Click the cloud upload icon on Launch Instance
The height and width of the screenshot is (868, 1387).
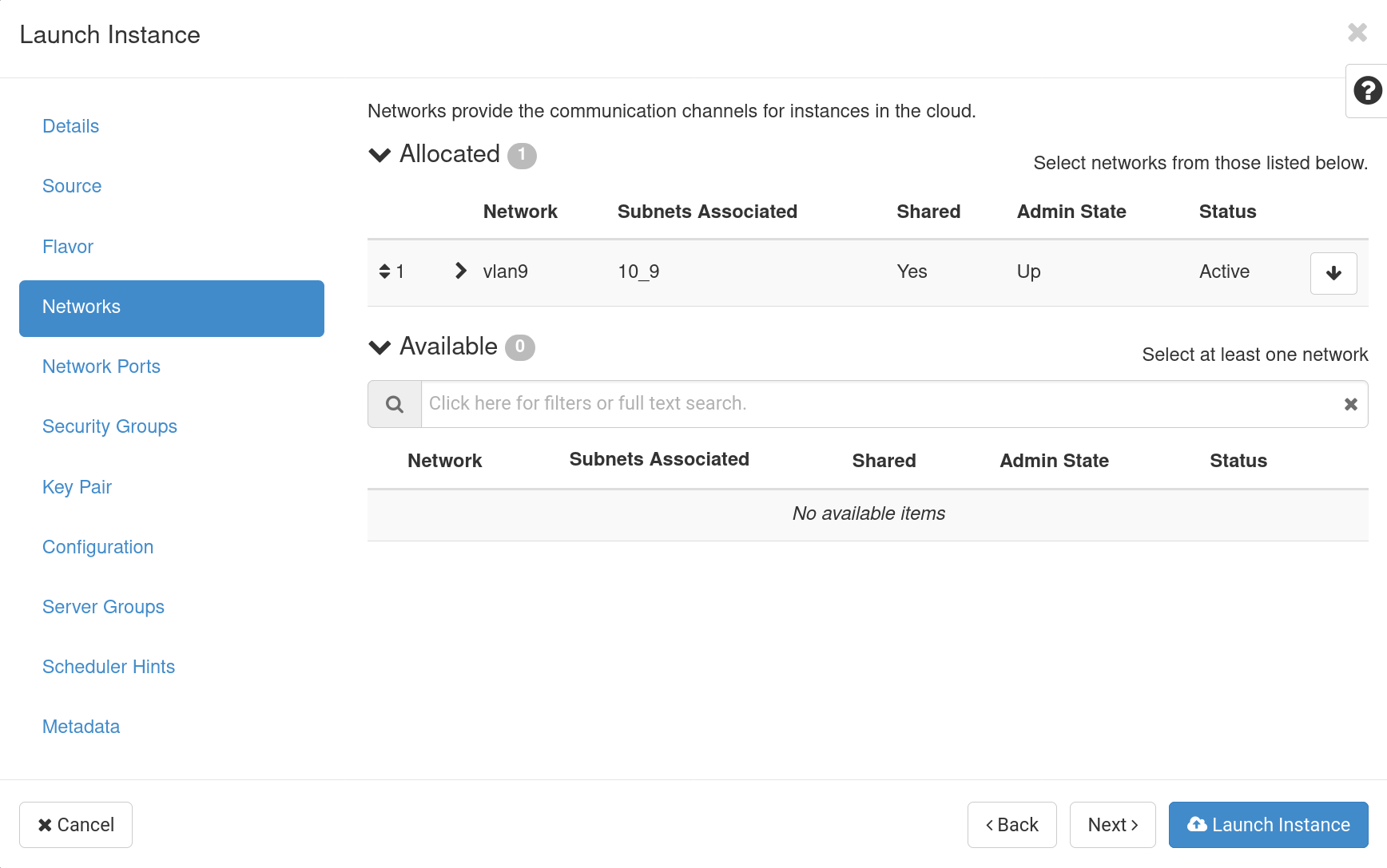1197,825
